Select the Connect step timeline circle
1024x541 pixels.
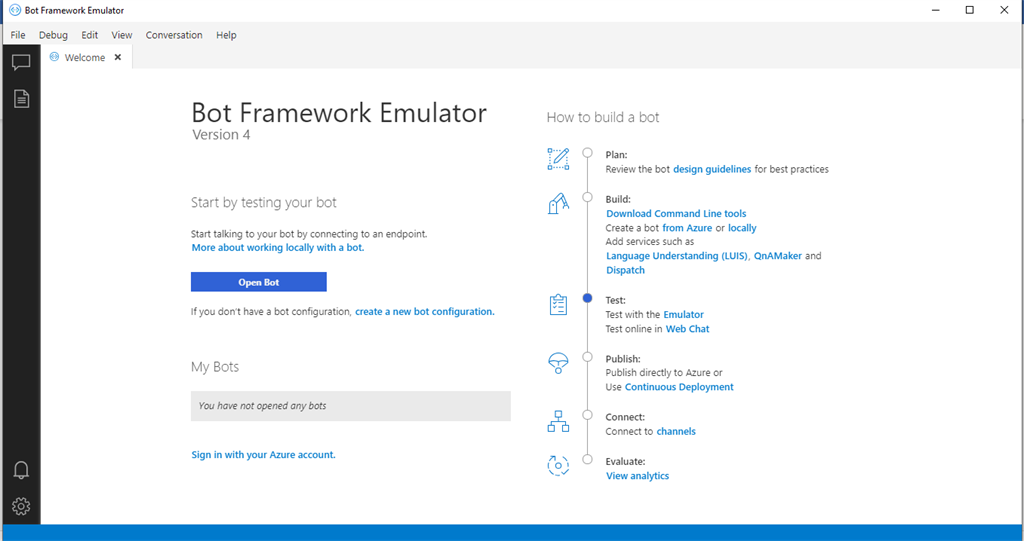coord(587,415)
